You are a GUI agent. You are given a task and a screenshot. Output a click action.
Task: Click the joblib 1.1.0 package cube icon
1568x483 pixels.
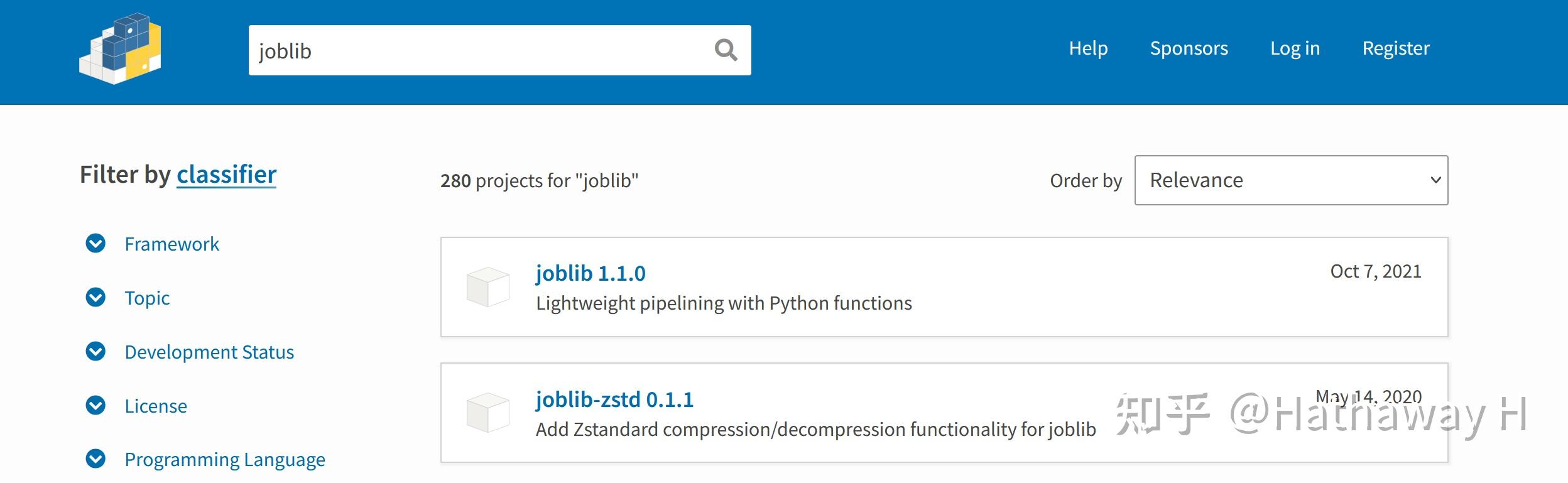487,287
